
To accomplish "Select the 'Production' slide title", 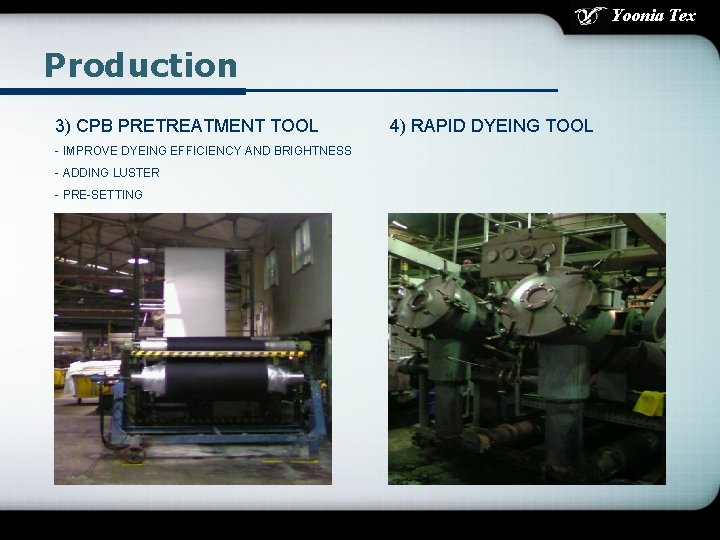I will tap(141, 65).
